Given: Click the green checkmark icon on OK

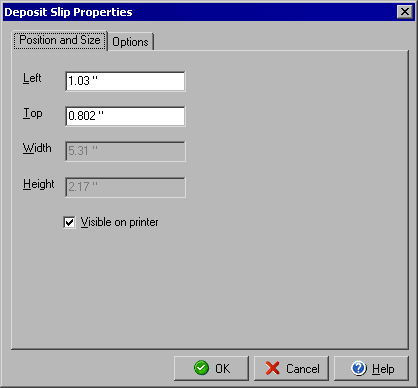Looking at the screenshot, I should click(201, 368).
